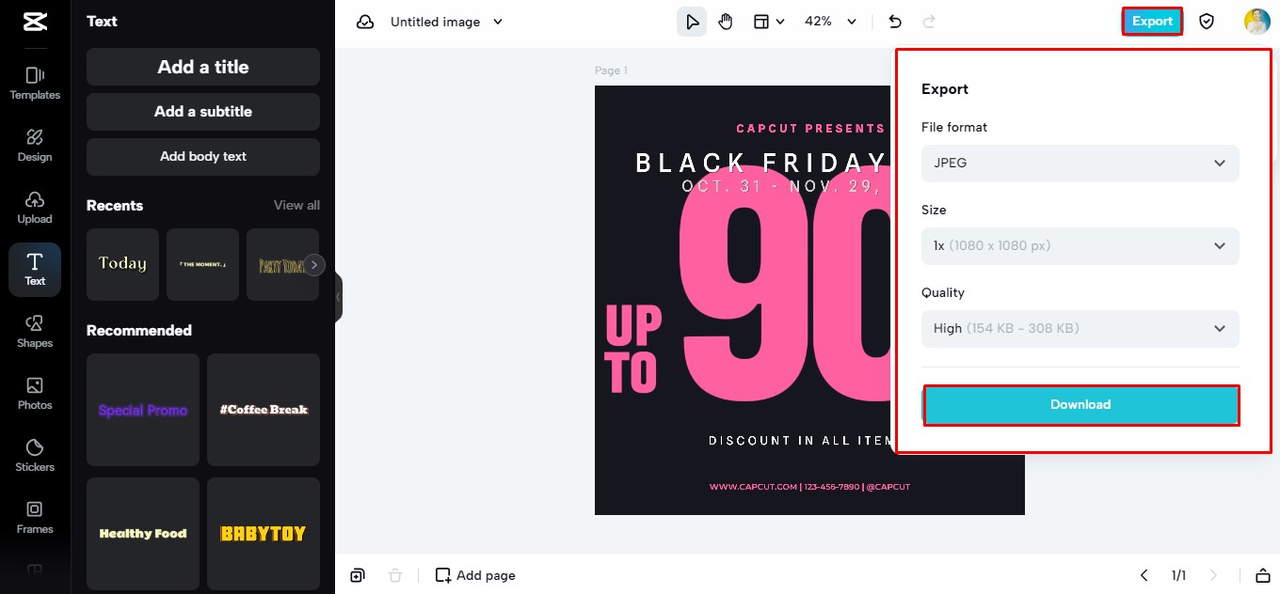Open the Stickers sidebar panel

(35, 455)
